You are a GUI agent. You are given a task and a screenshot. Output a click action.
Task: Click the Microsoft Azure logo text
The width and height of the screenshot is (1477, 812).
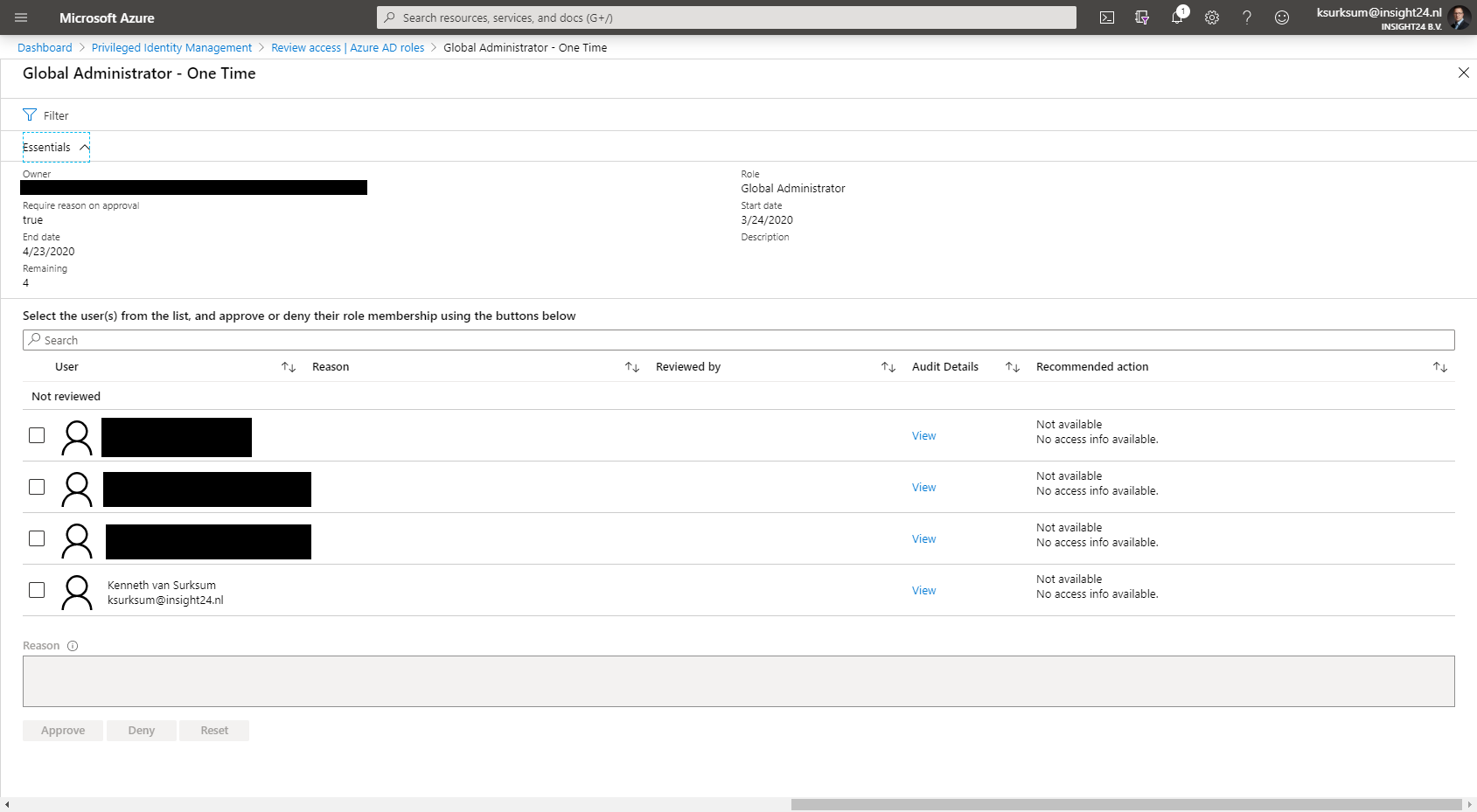click(x=107, y=17)
